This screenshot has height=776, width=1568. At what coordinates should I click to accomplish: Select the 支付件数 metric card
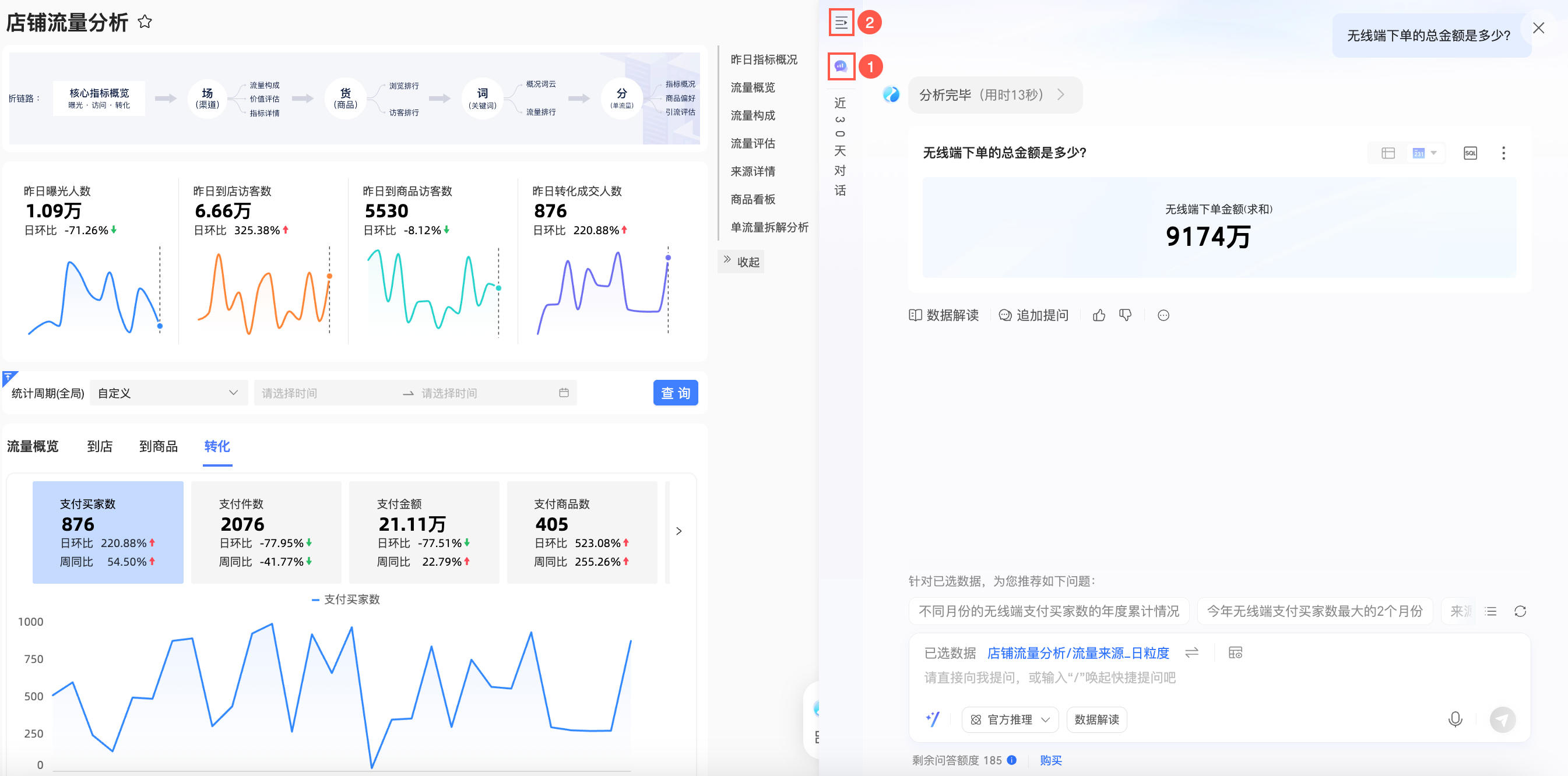point(266,532)
